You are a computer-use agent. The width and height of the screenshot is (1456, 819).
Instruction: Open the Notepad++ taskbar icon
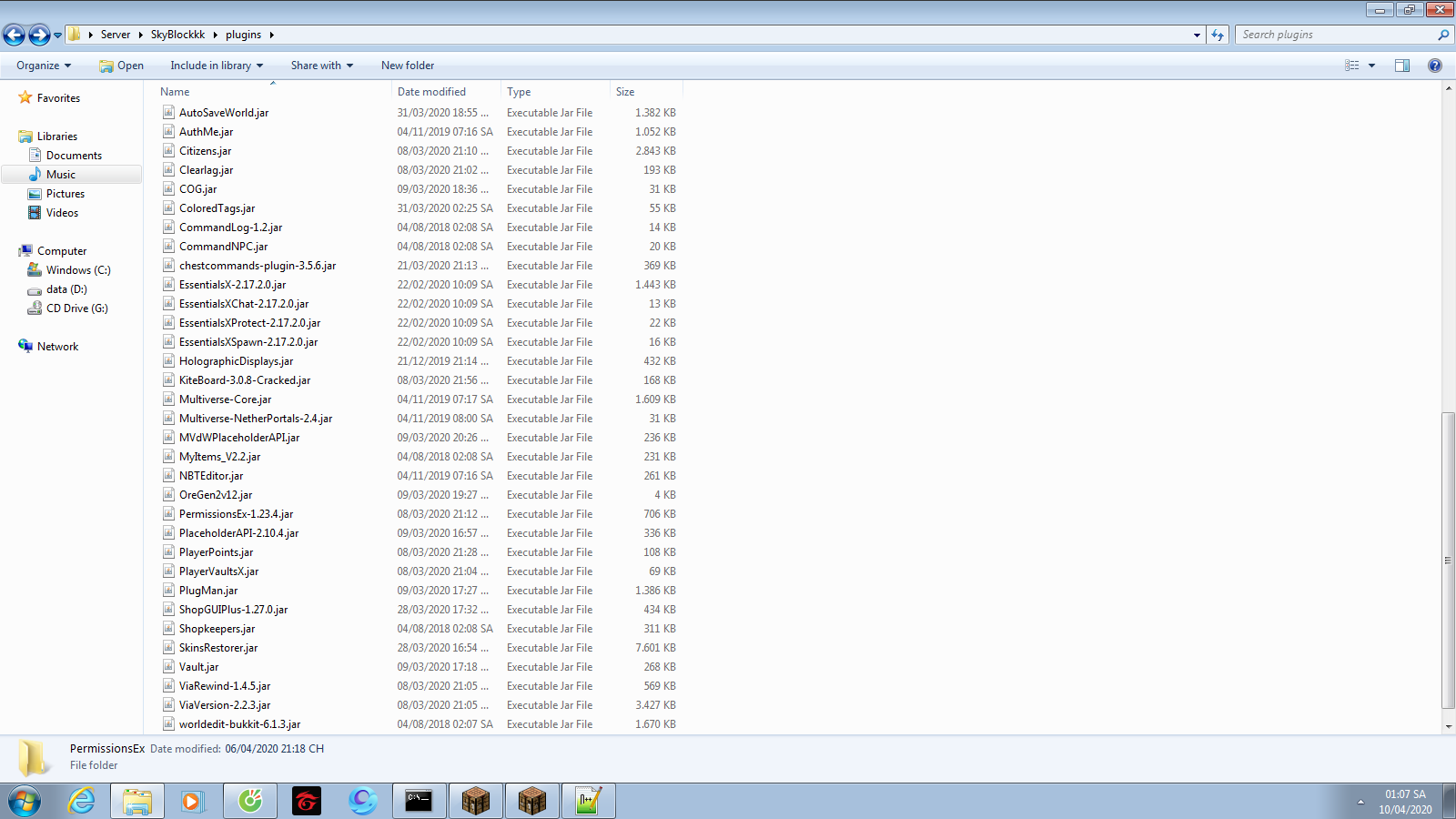coord(588,801)
